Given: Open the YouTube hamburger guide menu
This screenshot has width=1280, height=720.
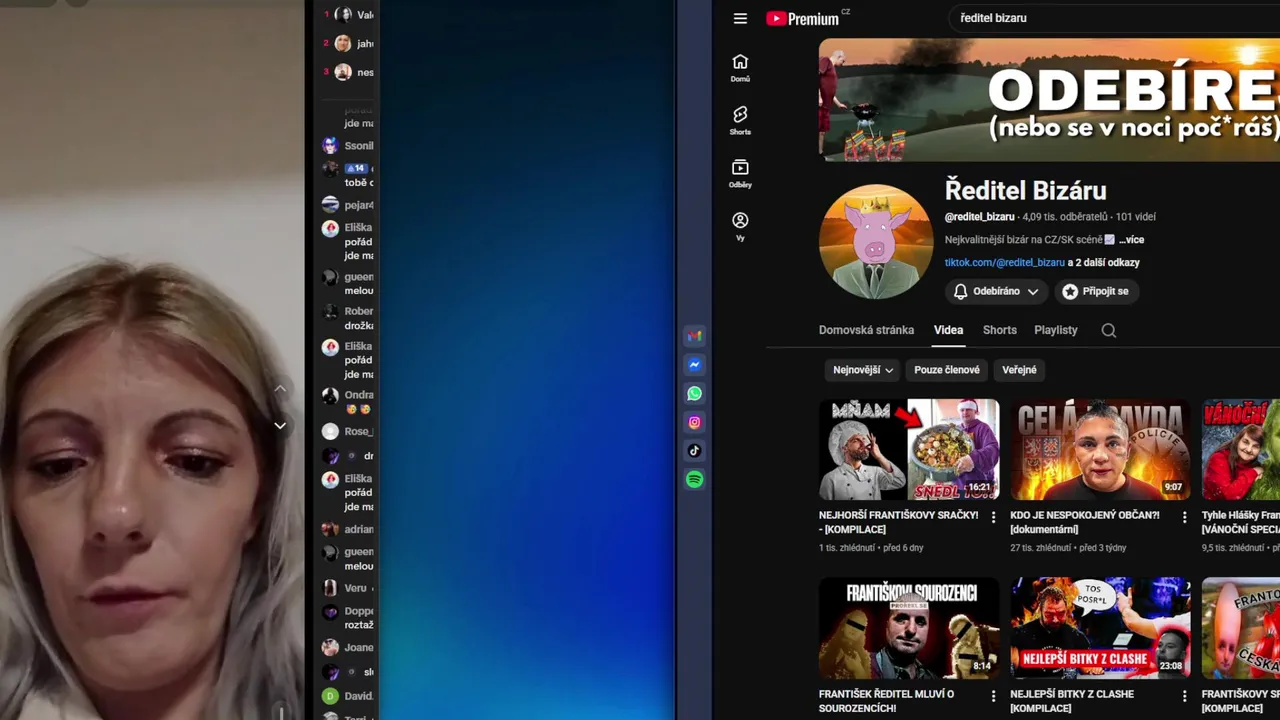Looking at the screenshot, I should [x=740, y=18].
